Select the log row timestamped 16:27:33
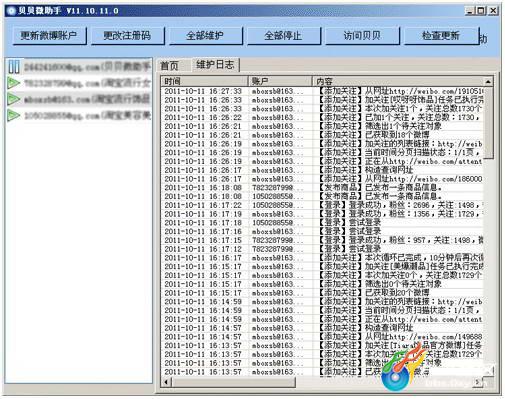This screenshot has width=505, height=399. tap(322, 91)
